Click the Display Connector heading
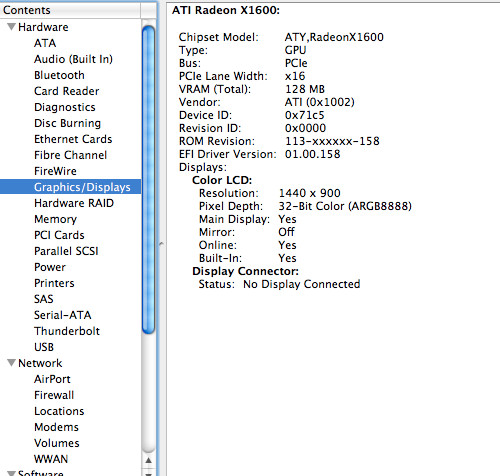This screenshot has height=476, width=500. 245,271
